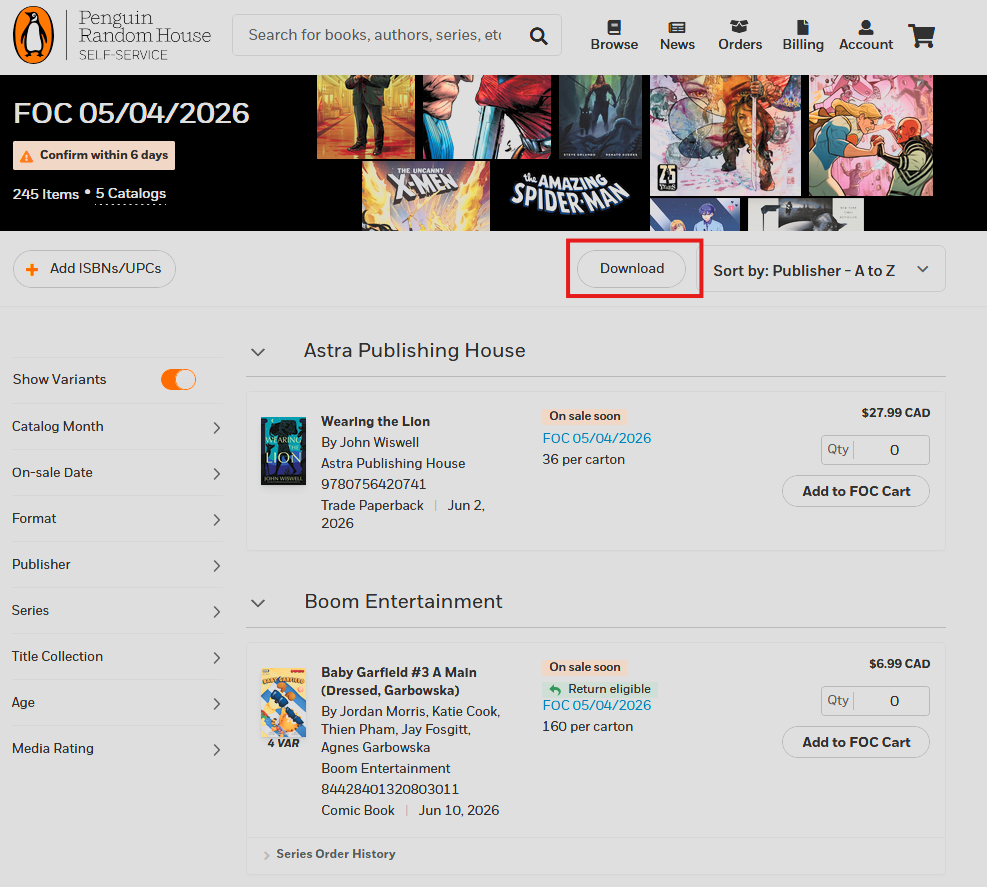Screen dimensions: 987x887
Task: Open the Account person icon
Action: click(866, 27)
